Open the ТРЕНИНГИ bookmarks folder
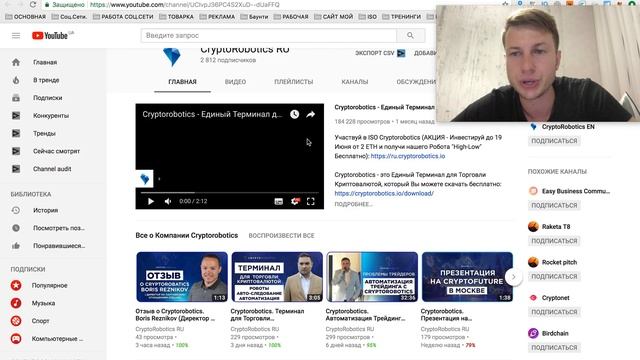This screenshot has width=640, height=360. pyautogui.click(x=401, y=17)
